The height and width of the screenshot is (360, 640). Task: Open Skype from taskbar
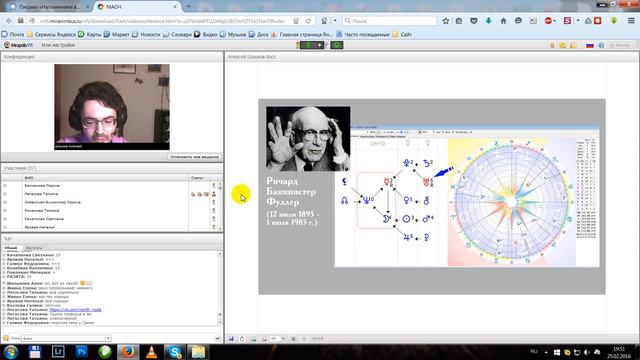tap(175, 351)
